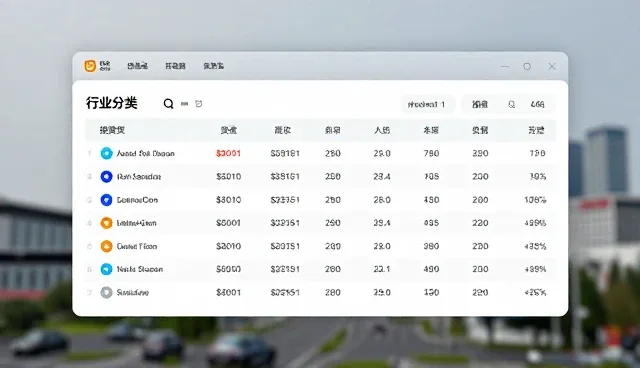Open the menu item right beside the logo
640x368 pixels.
(x=137, y=66)
